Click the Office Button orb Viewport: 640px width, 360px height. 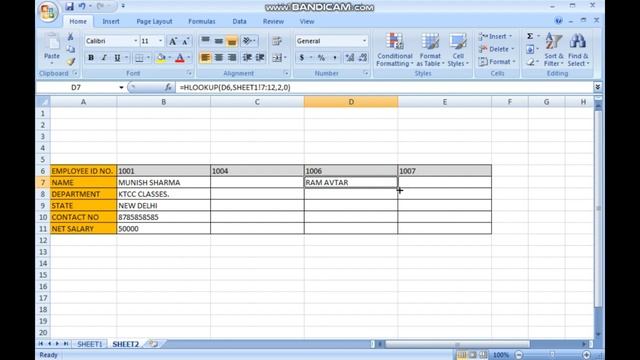pyautogui.click(x=48, y=11)
